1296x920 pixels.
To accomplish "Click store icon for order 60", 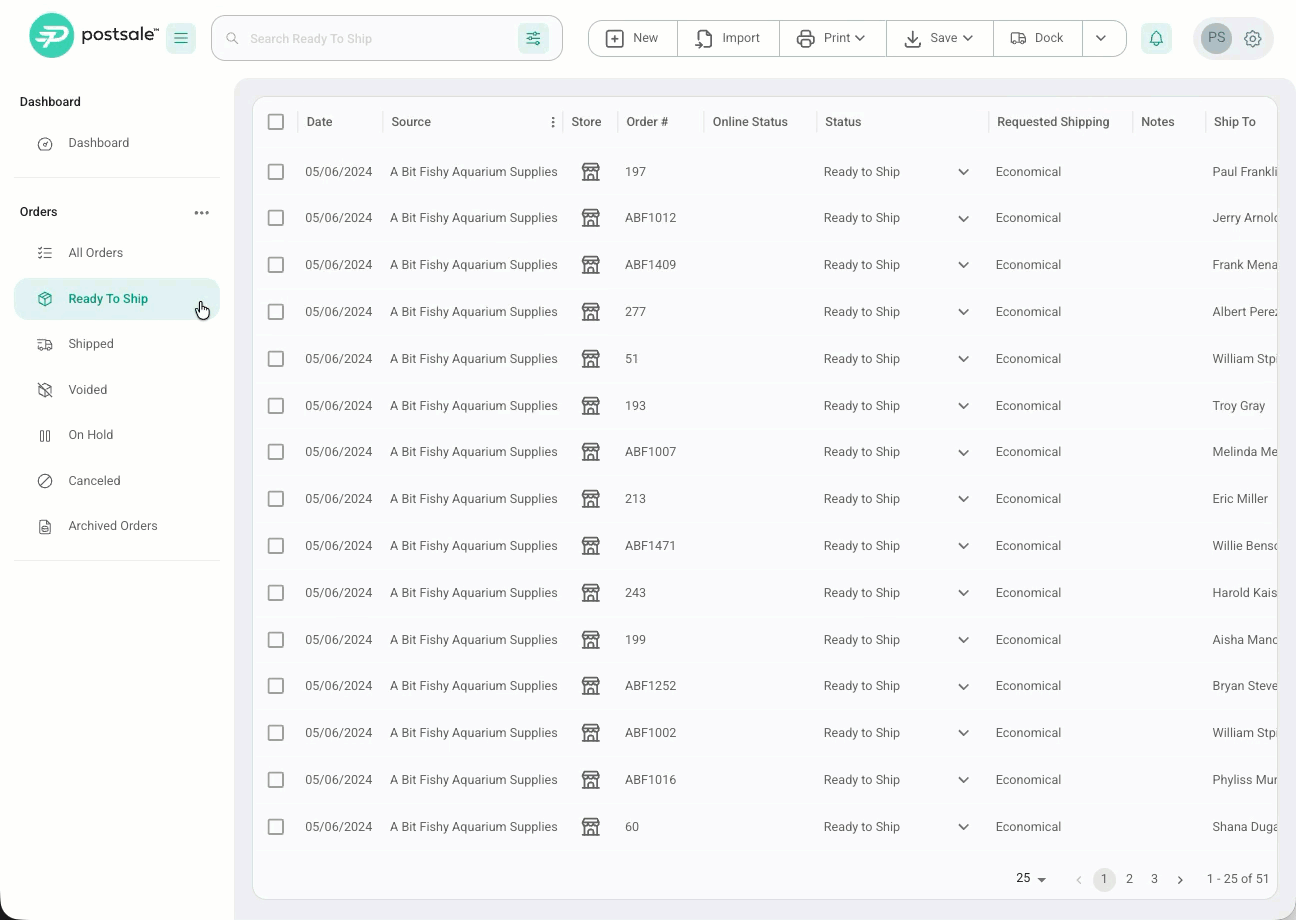I will [x=591, y=827].
